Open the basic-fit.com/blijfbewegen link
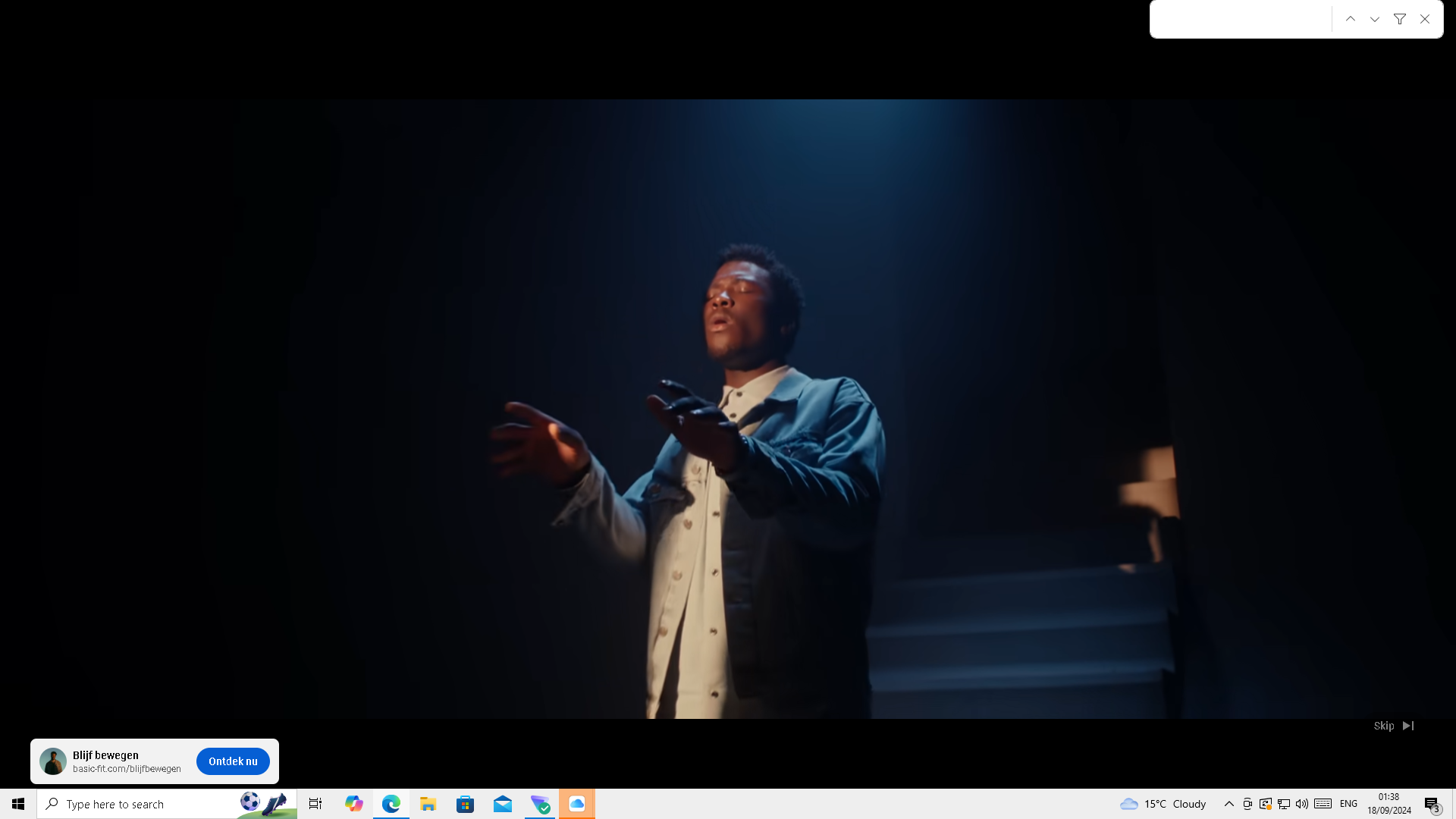 [127, 769]
